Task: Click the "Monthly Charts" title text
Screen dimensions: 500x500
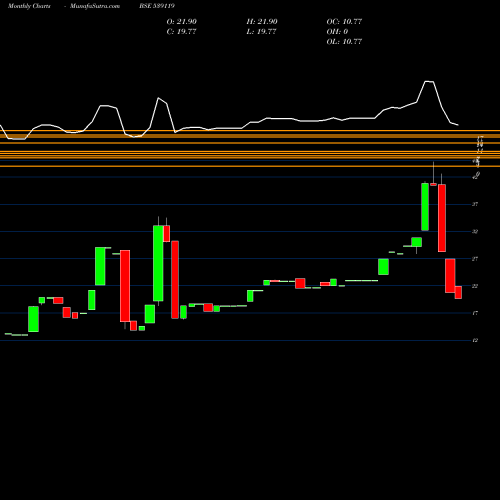Action: 29,6
